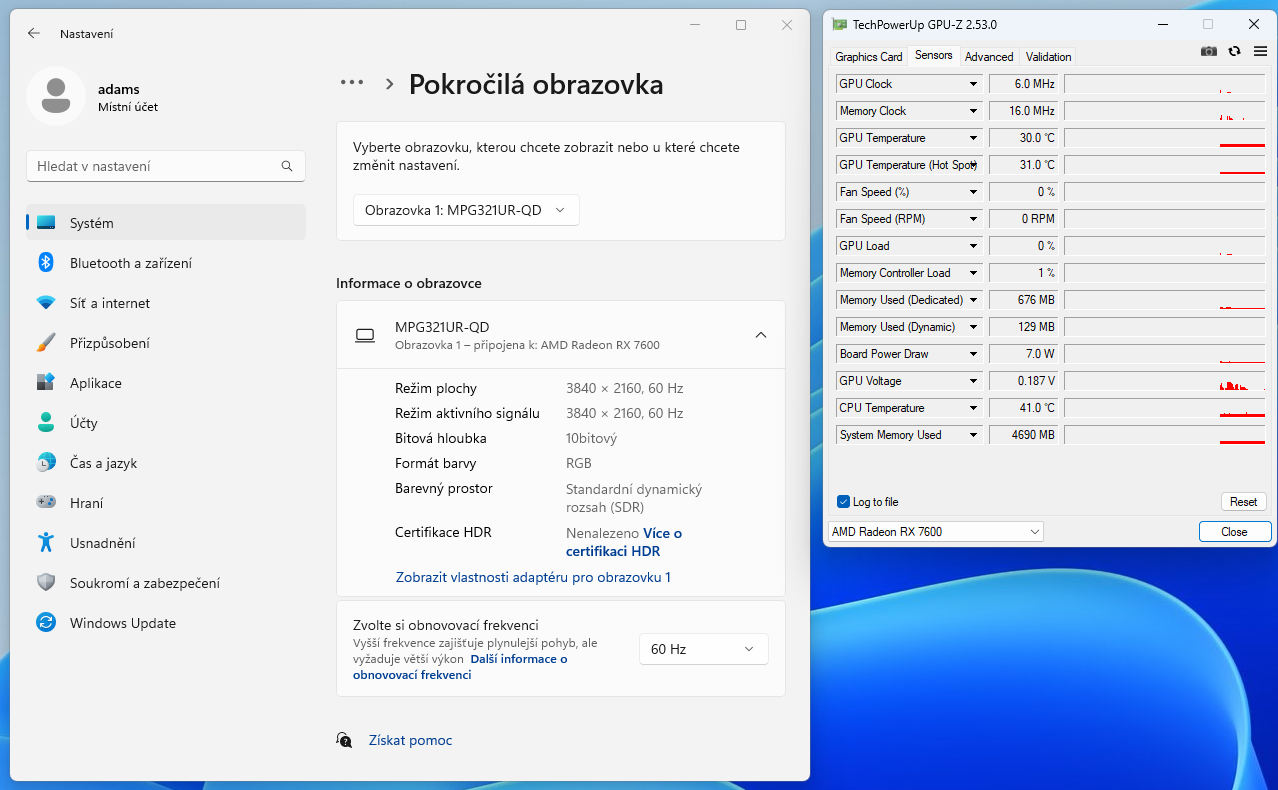Click the Board Power Draw value 7.0 W

pos(1024,354)
